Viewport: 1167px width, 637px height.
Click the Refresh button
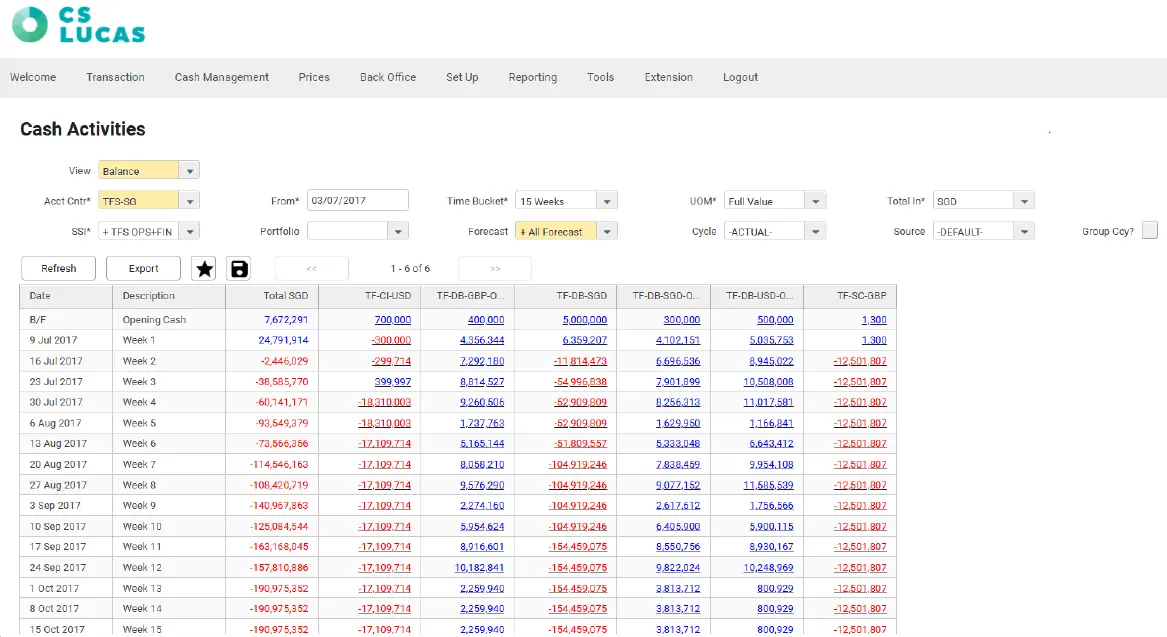point(58,269)
